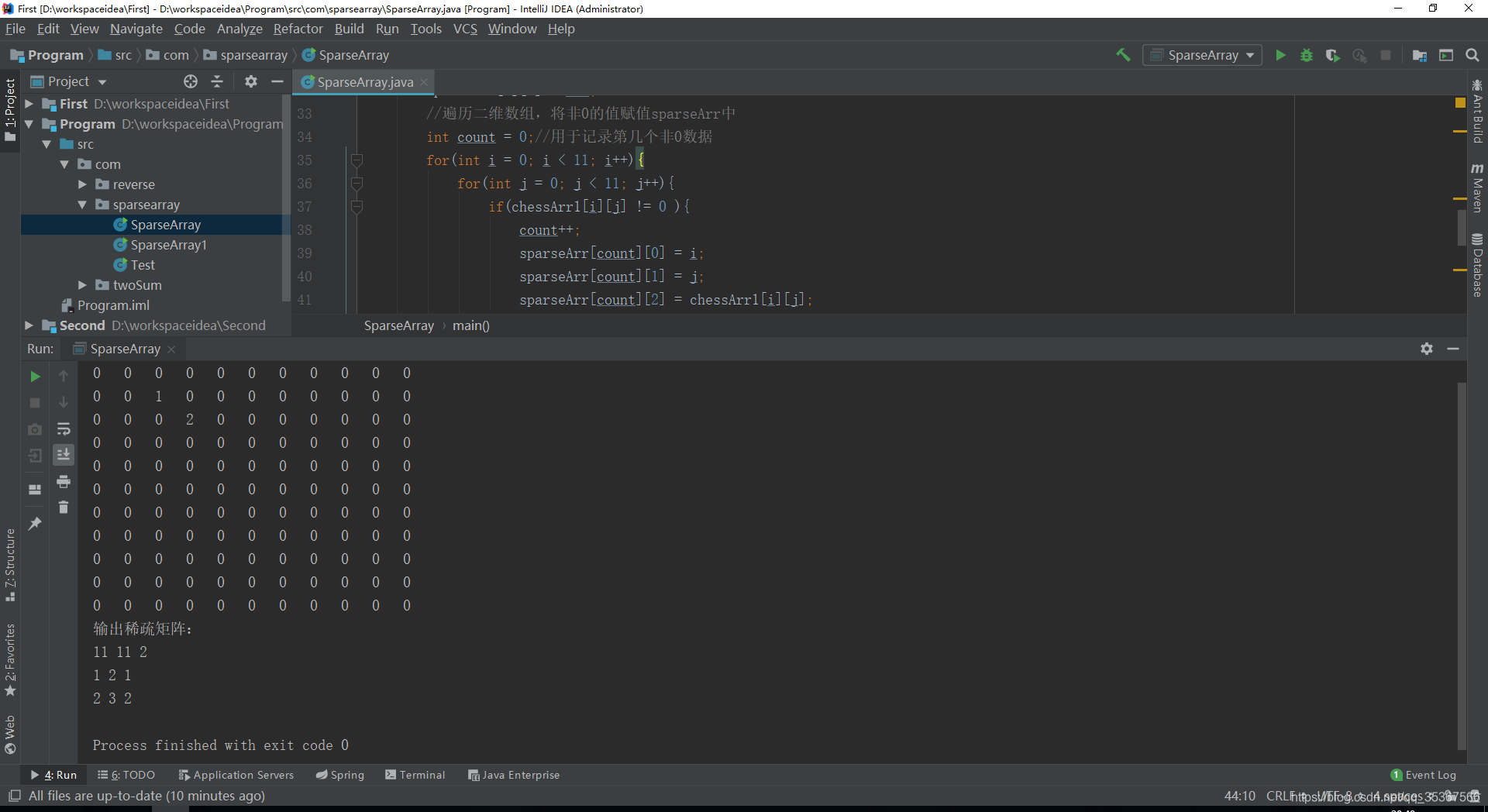Screen dimensions: 1488x812
Task: Open the Database side panel
Action: tap(1477, 265)
